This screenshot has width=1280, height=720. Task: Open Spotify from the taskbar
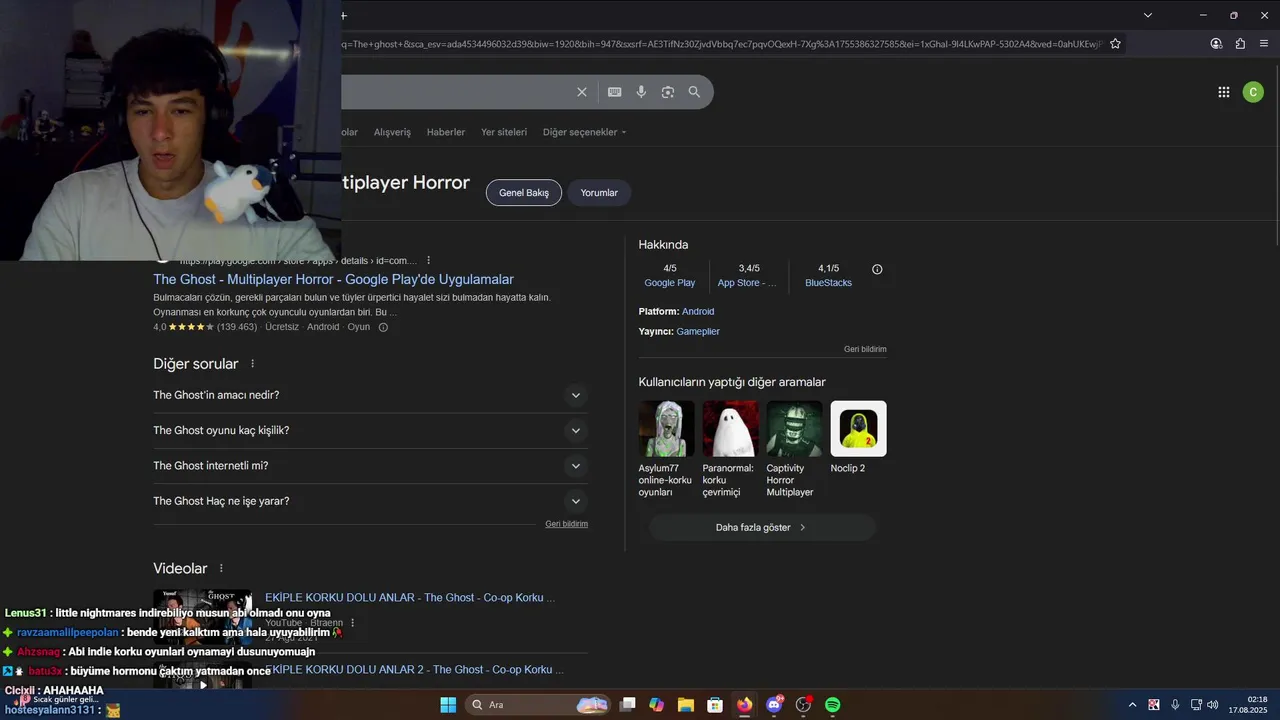[x=833, y=705]
